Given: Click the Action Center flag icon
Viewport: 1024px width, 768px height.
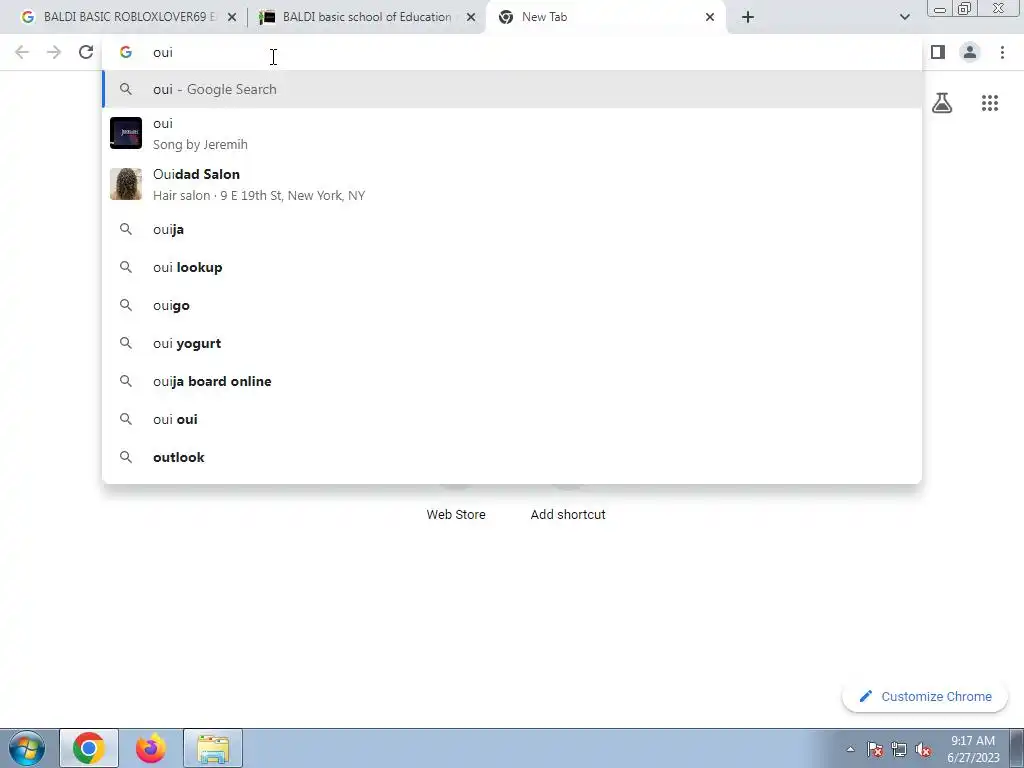Looking at the screenshot, I should 875,749.
